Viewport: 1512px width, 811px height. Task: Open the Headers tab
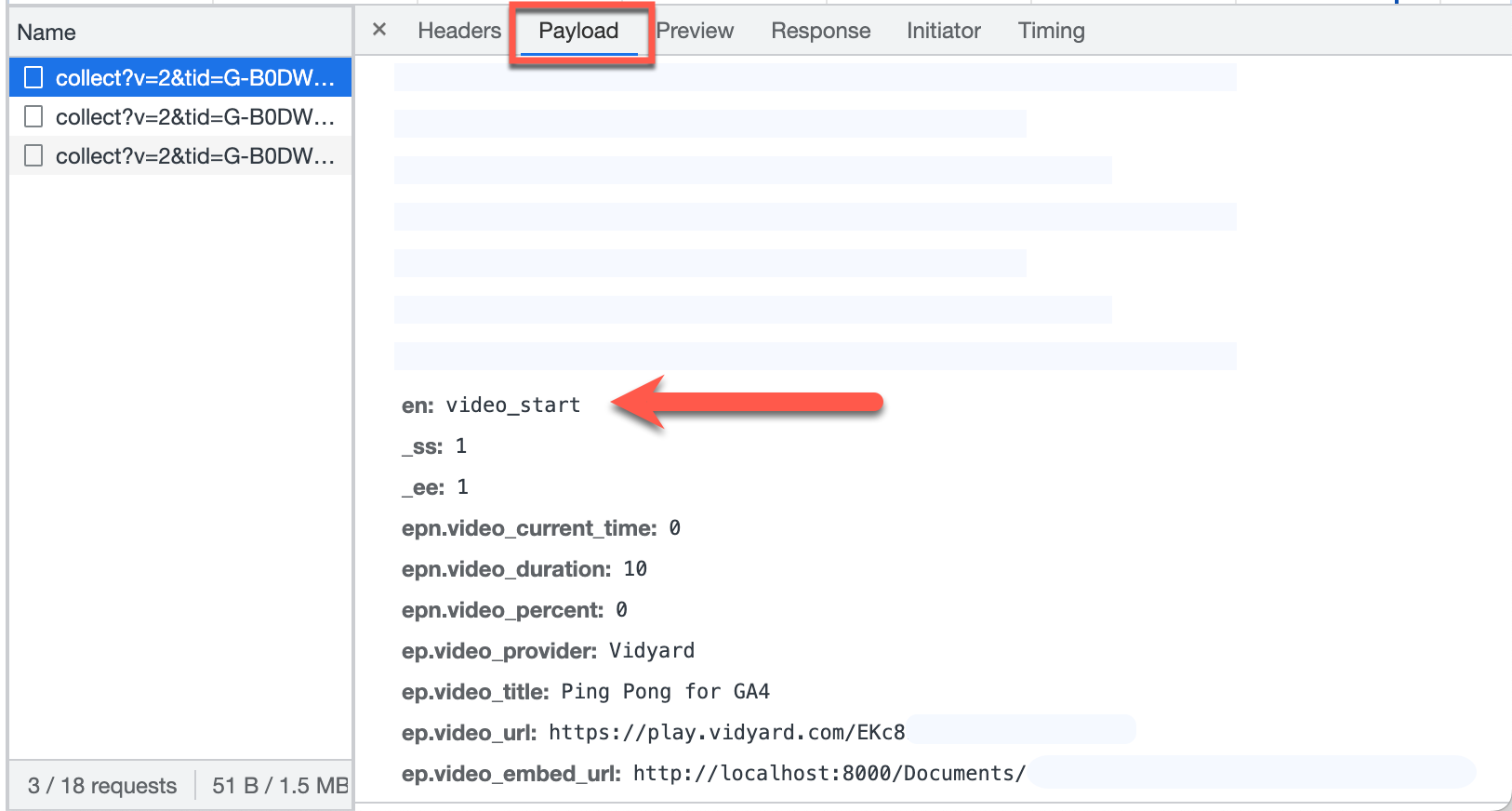(x=459, y=31)
